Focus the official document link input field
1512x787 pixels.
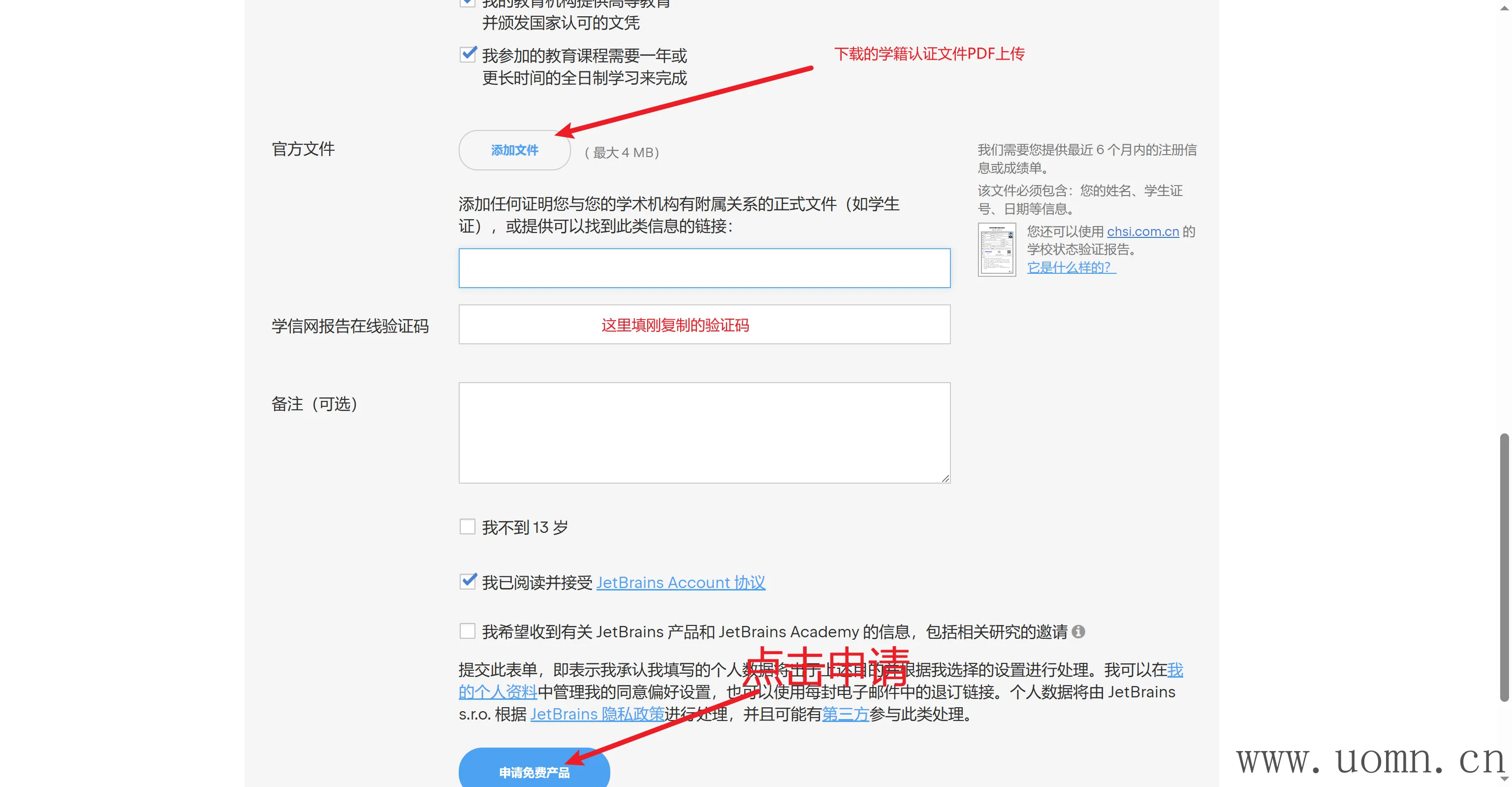(x=704, y=268)
